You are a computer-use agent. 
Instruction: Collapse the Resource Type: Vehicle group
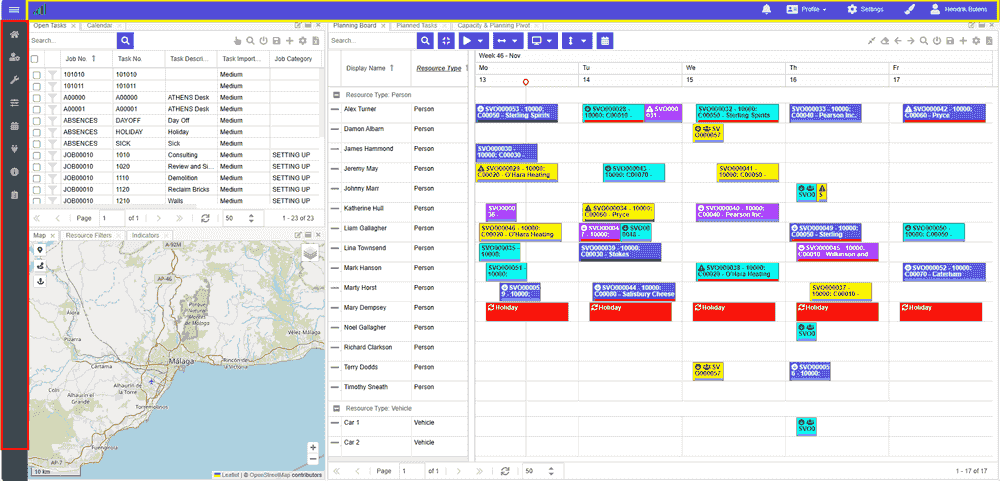point(337,408)
